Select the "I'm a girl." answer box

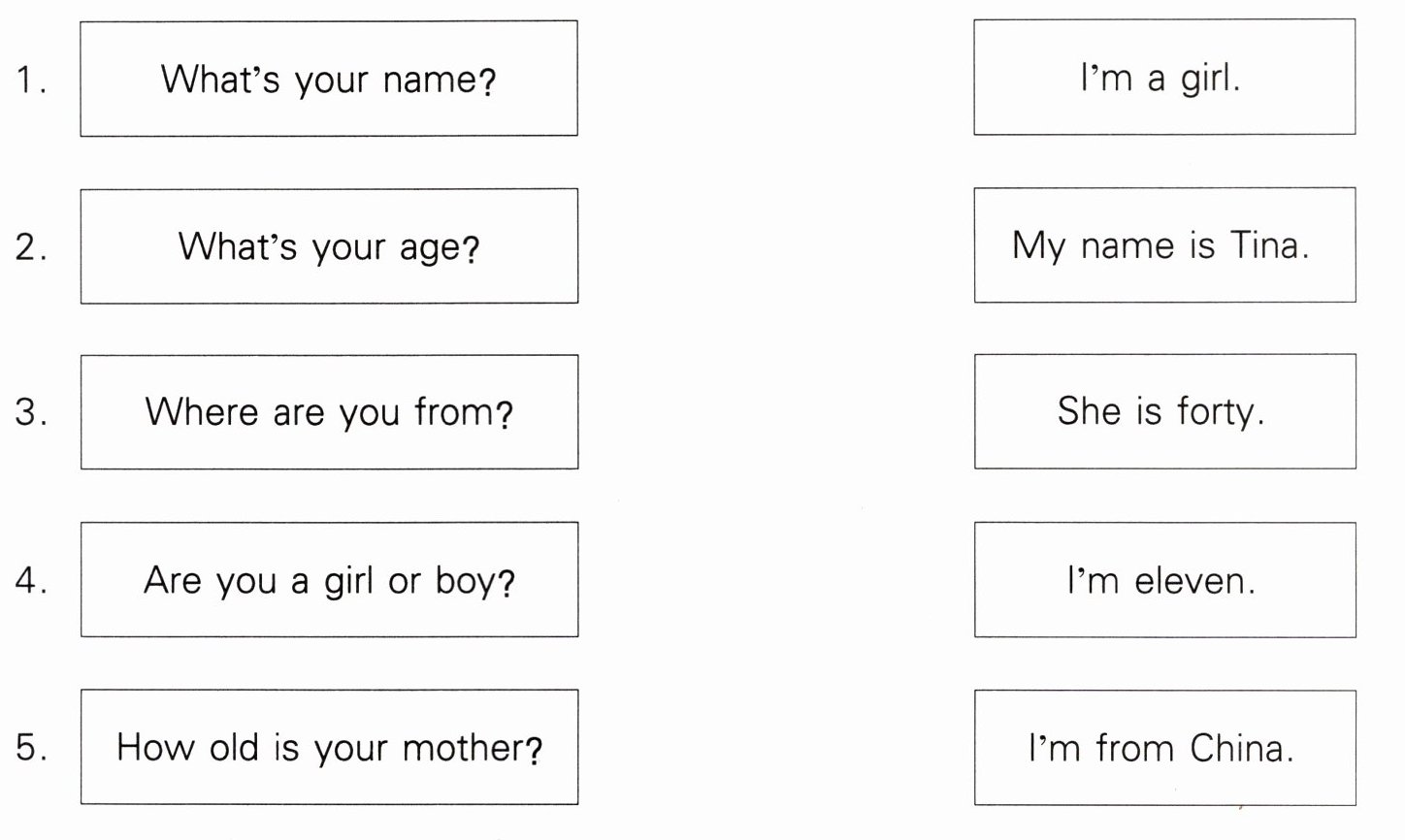[1164, 77]
